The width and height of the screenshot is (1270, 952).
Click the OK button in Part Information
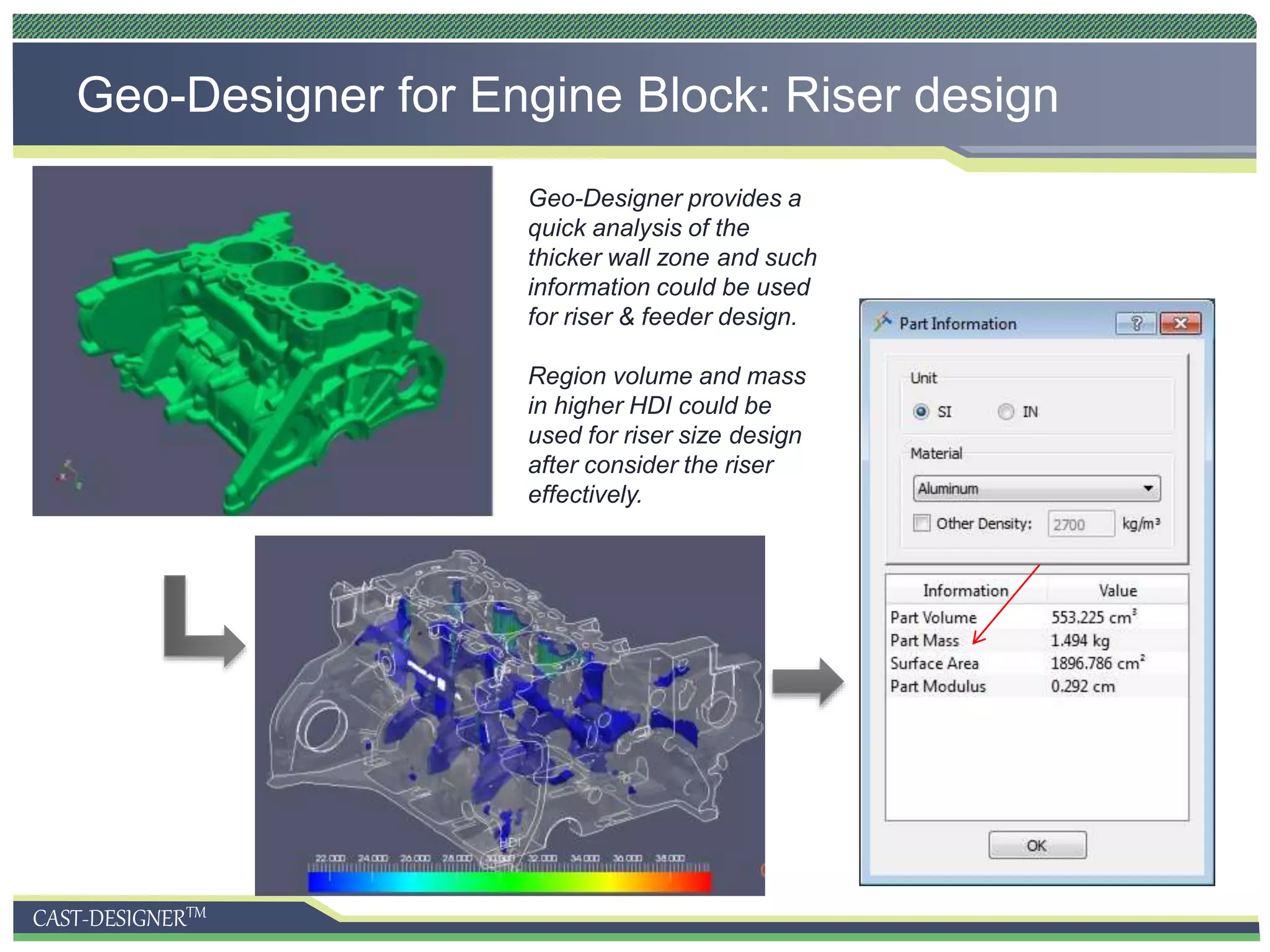pyautogui.click(x=1037, y=845)
